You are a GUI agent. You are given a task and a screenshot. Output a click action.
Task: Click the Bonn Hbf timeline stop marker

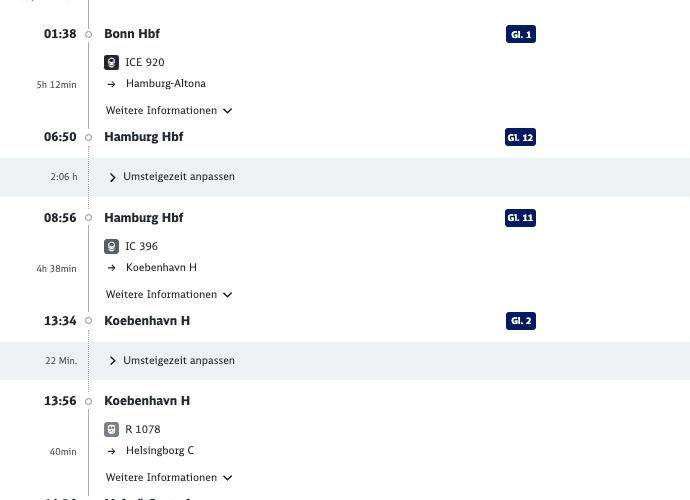[88, 34]
